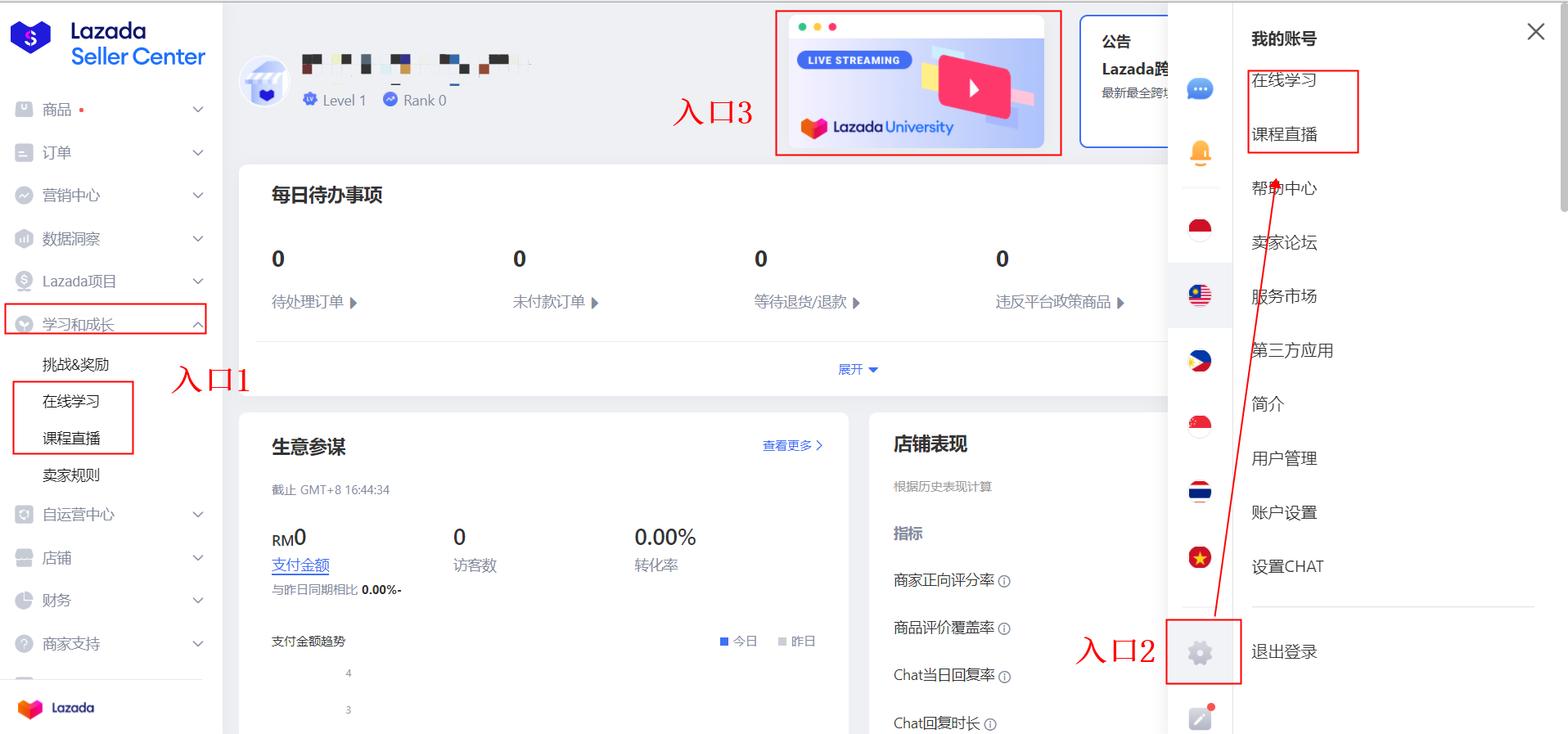Open 卖家规则 in the sidebar

[71, 475]
